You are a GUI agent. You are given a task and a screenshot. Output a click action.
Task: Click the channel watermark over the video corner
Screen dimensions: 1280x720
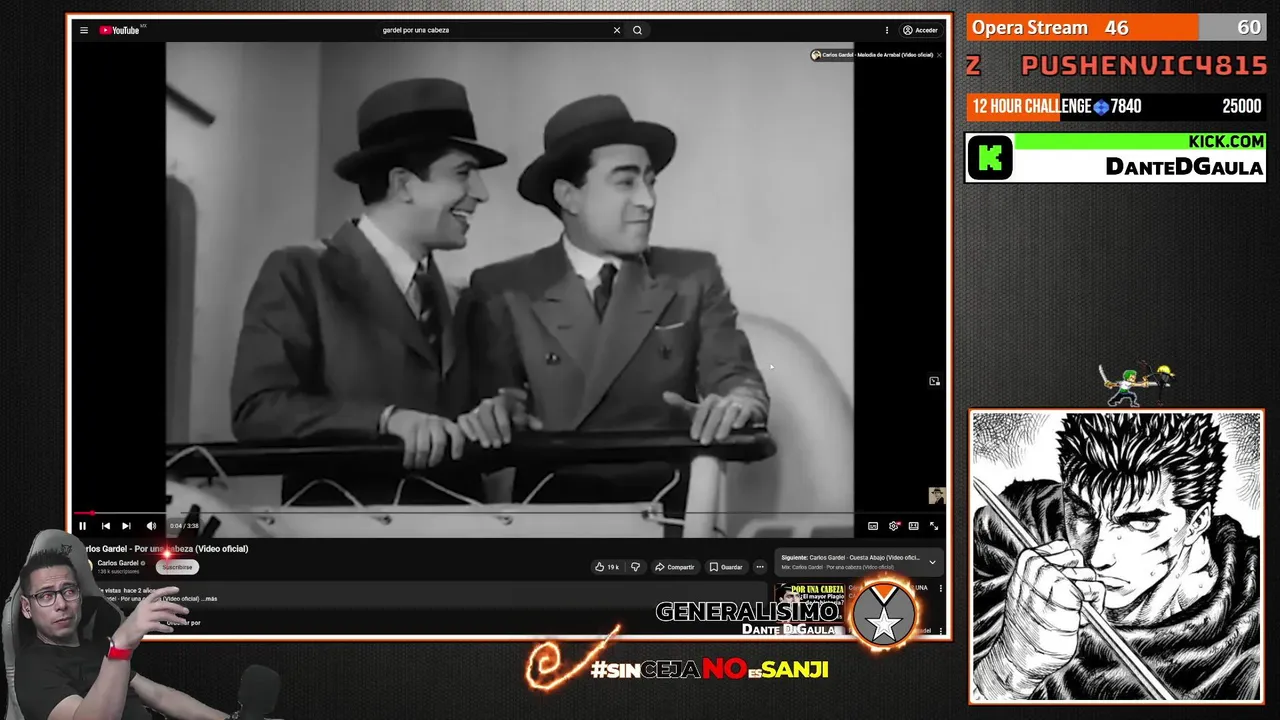click(937, 495)
